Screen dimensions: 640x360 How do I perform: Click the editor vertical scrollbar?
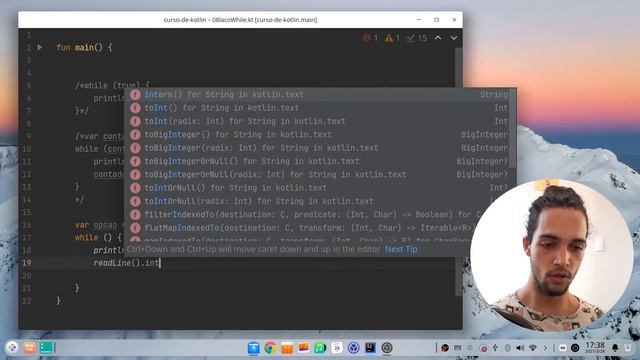458,171
